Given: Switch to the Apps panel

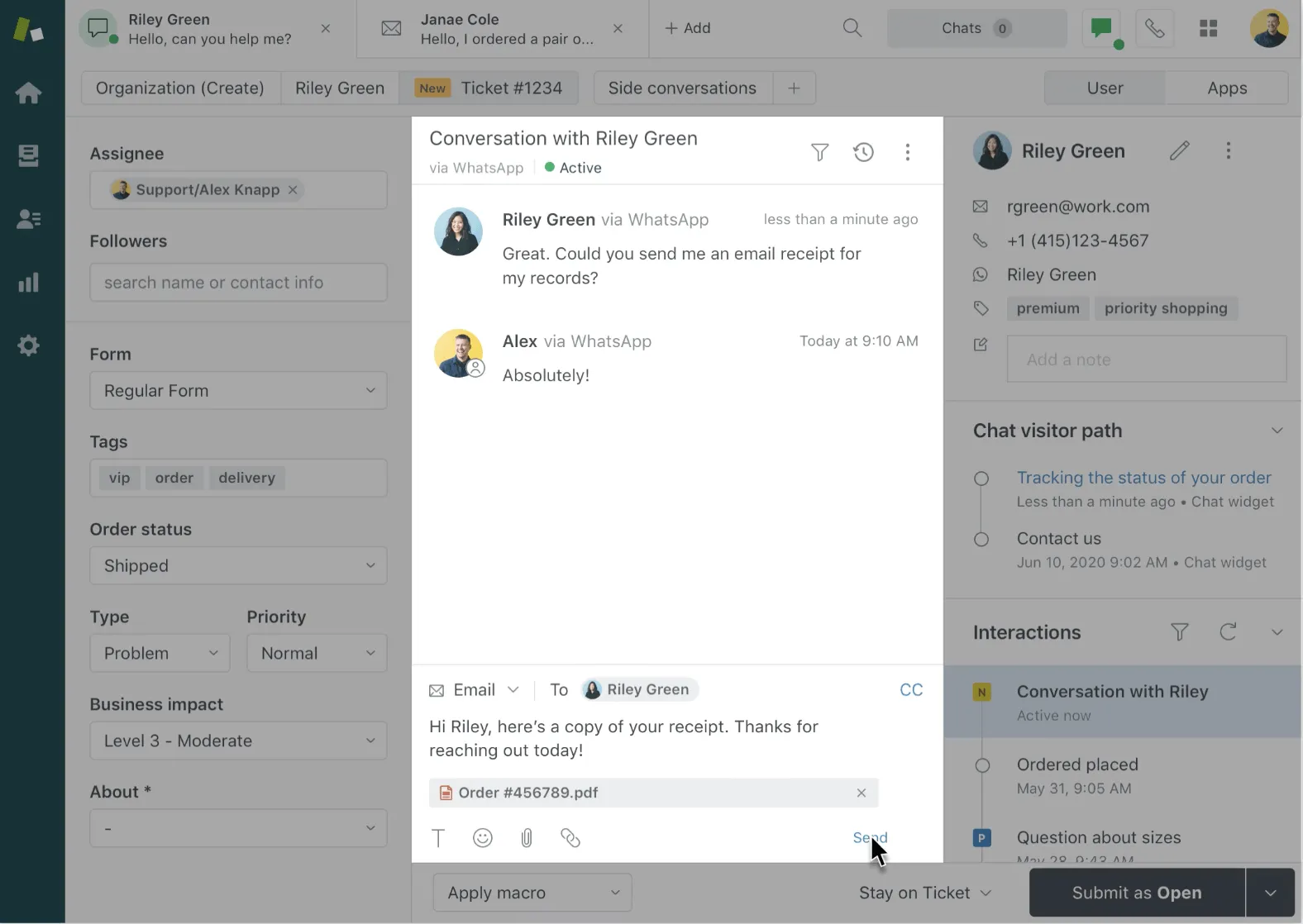Looking at the screenshot, I should (x=1227, y=88).
